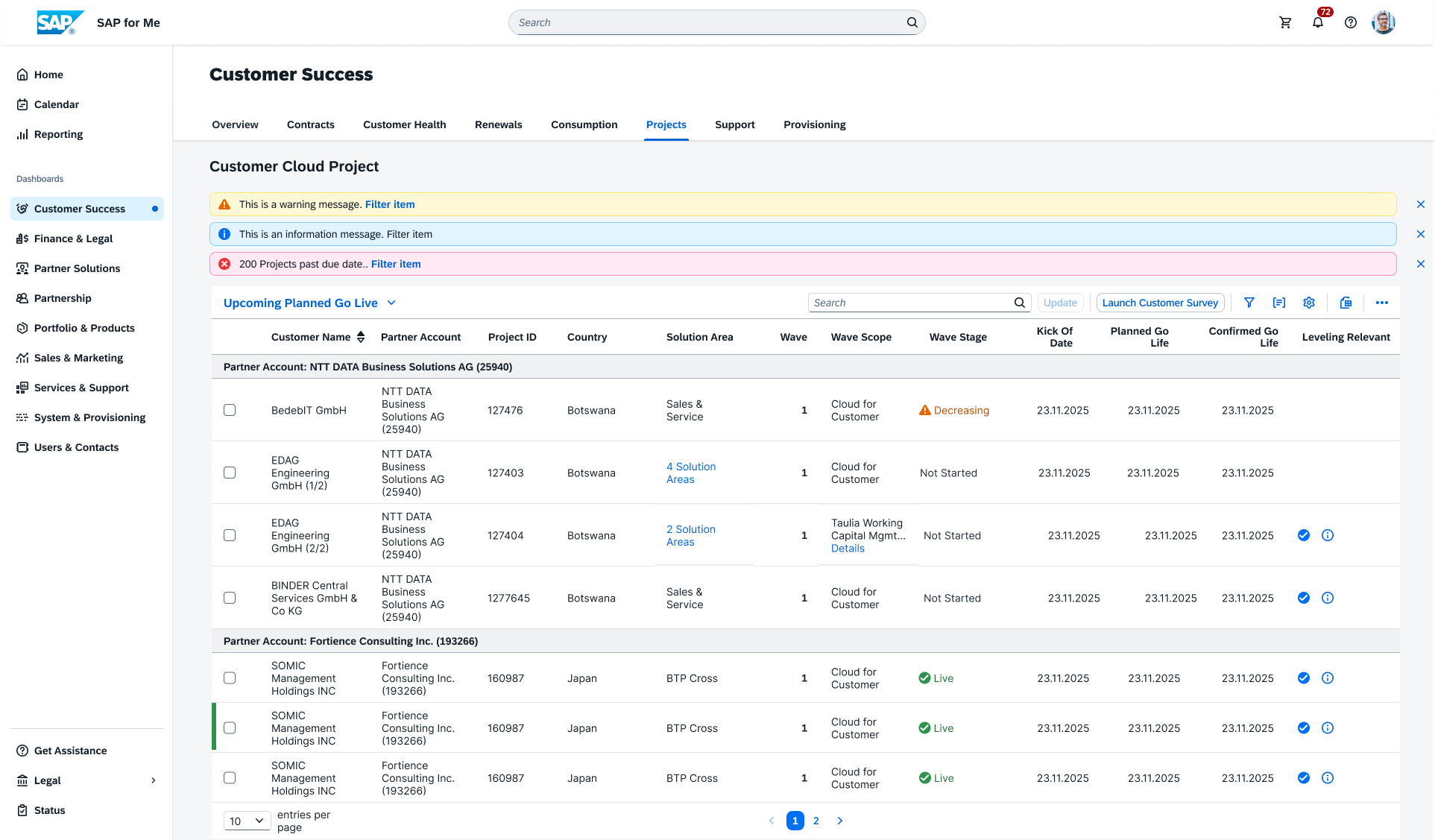The image size is (1435, 840).
Task: Click the three-dots more options icon
Action: (1382, 303)
